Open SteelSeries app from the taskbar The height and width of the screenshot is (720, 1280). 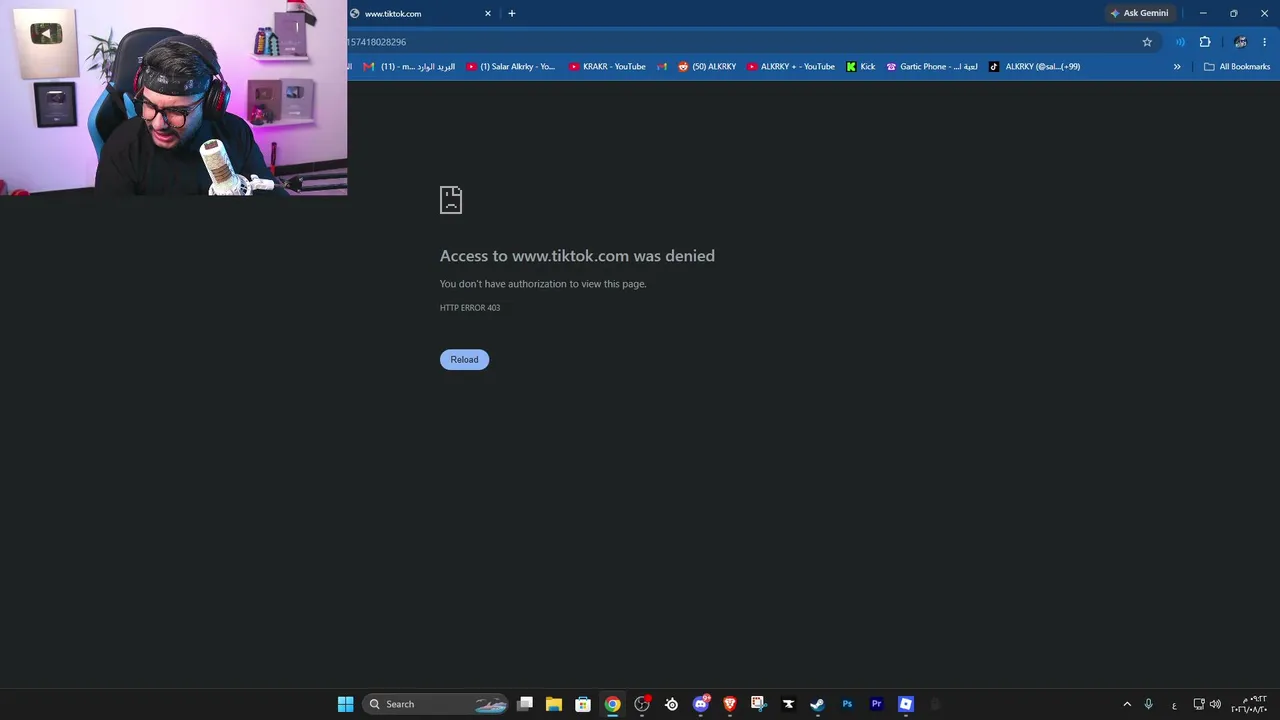point(671,704)
